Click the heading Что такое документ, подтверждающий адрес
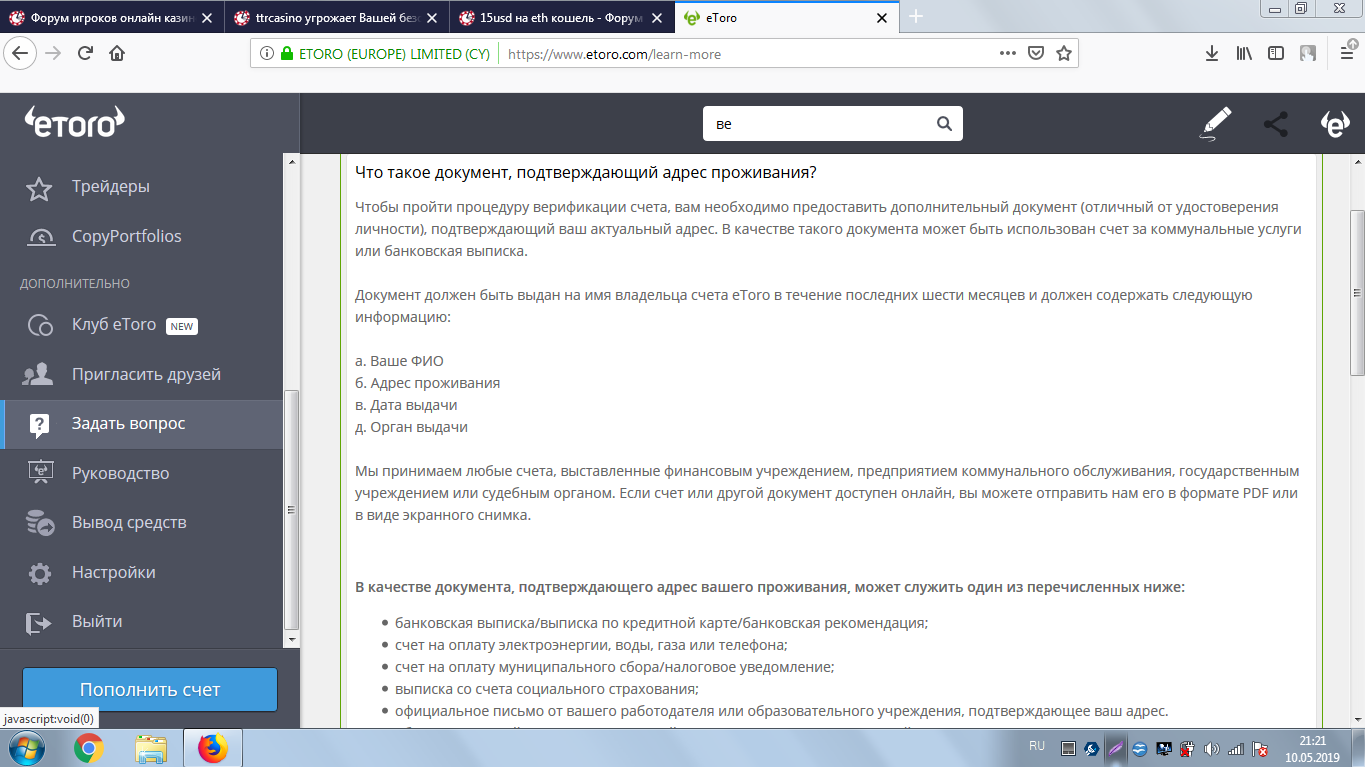This screenshot has height=767, width=1365. click(586, 172)
